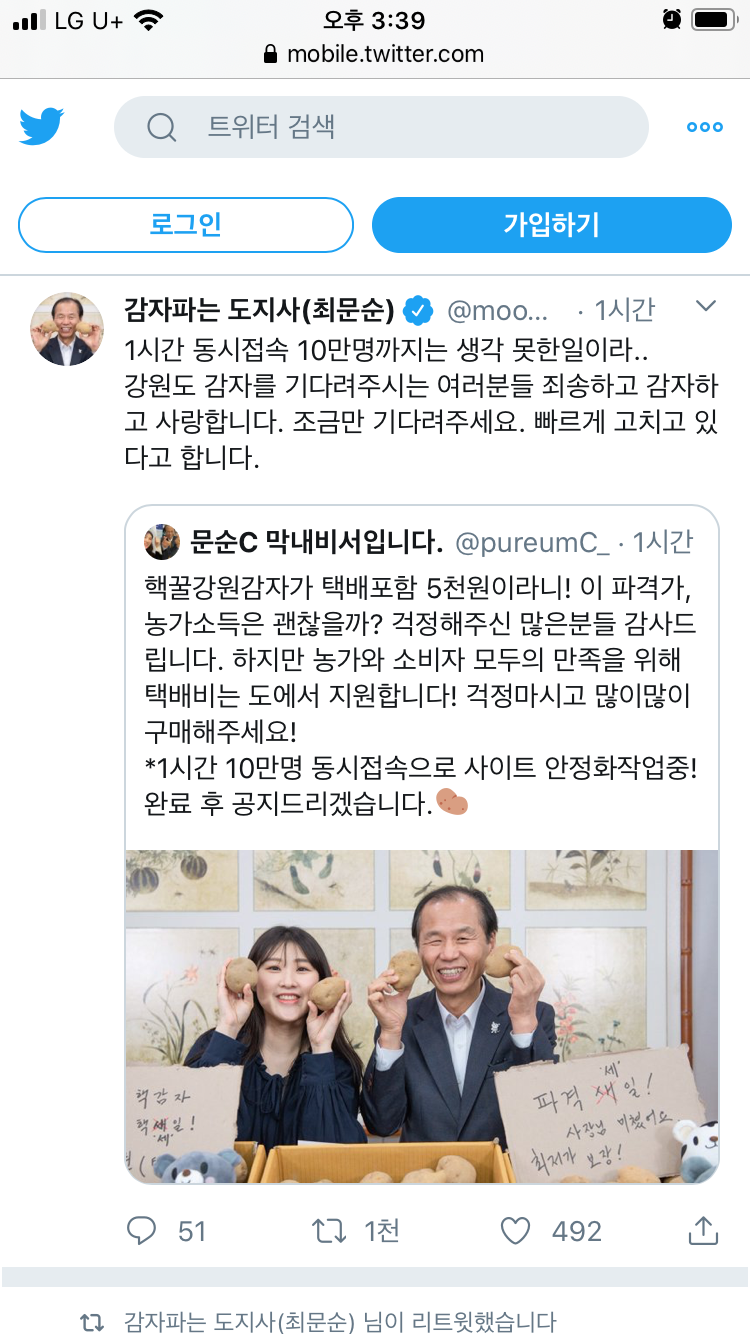750x1334 pixels.
Task: Open 감자파는 도지사(최문순) profile name link
Action: pyautogui.click(x=259, y=311)
